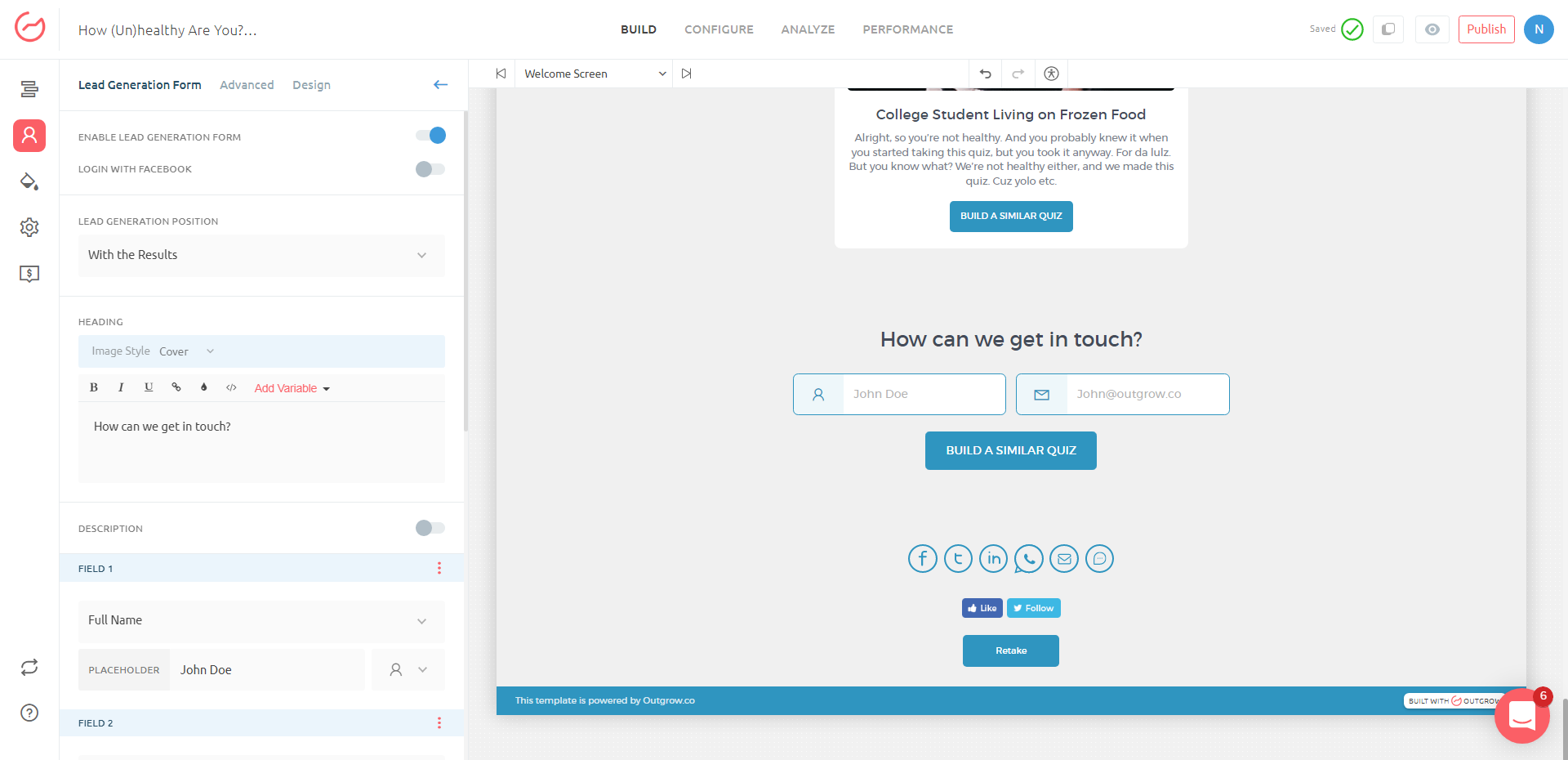Open the Full Name field type dropdown
This screenshot has height=760, width=1568.
tap(261, 620)
